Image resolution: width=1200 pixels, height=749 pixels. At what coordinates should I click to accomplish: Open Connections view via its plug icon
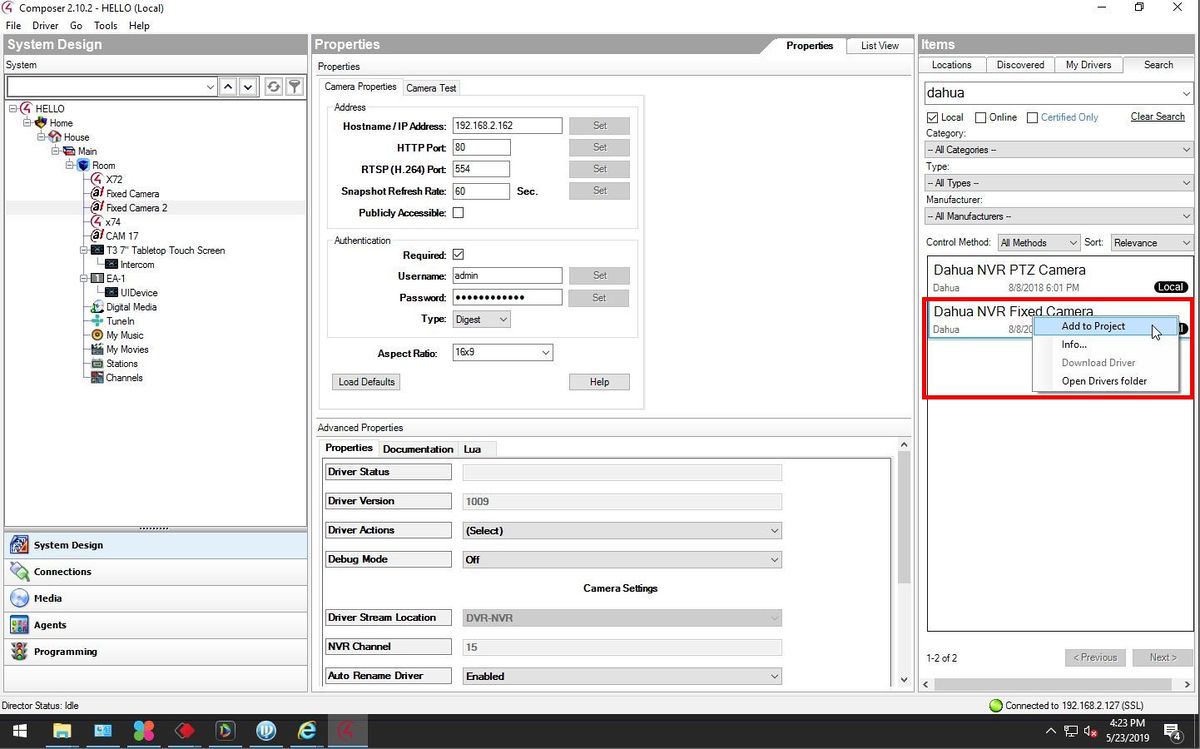coord(19,572)
